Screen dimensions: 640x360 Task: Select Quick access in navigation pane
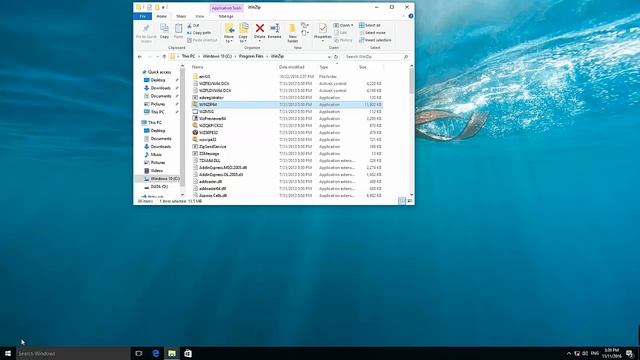(x=159, y=72)
